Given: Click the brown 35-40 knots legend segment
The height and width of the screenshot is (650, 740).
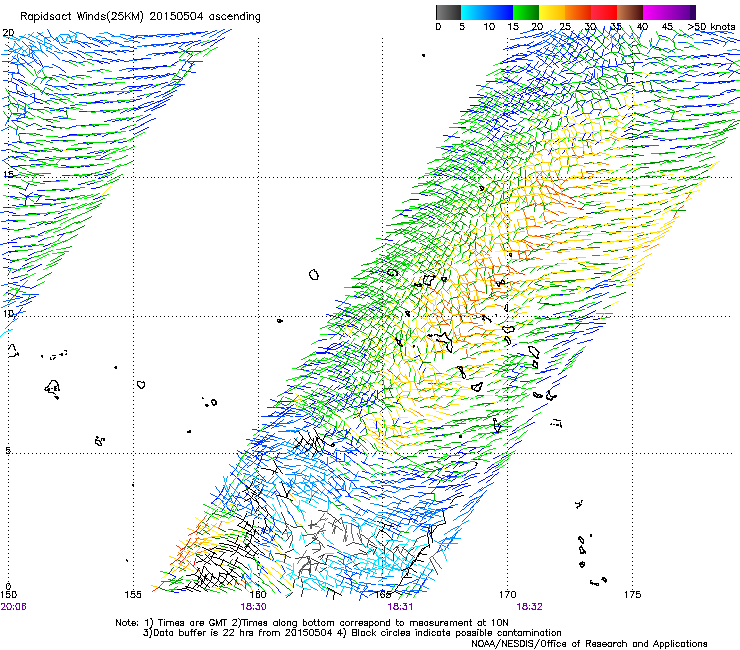Looking at the screenshot, I should click(x=630, y=12).
